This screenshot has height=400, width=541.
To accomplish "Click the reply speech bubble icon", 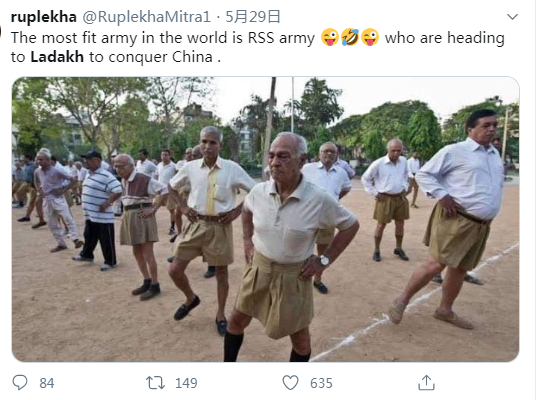I will (x=20, y=383).
